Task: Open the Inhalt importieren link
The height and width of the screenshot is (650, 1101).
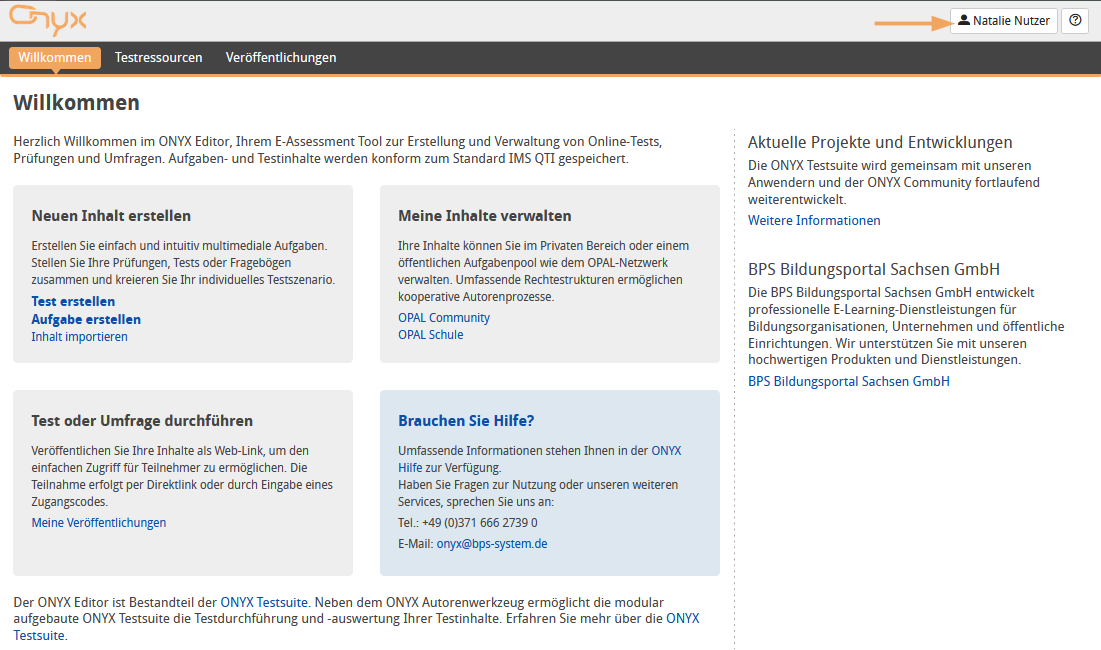Action: pyautogui.click(x=79, y=337)
